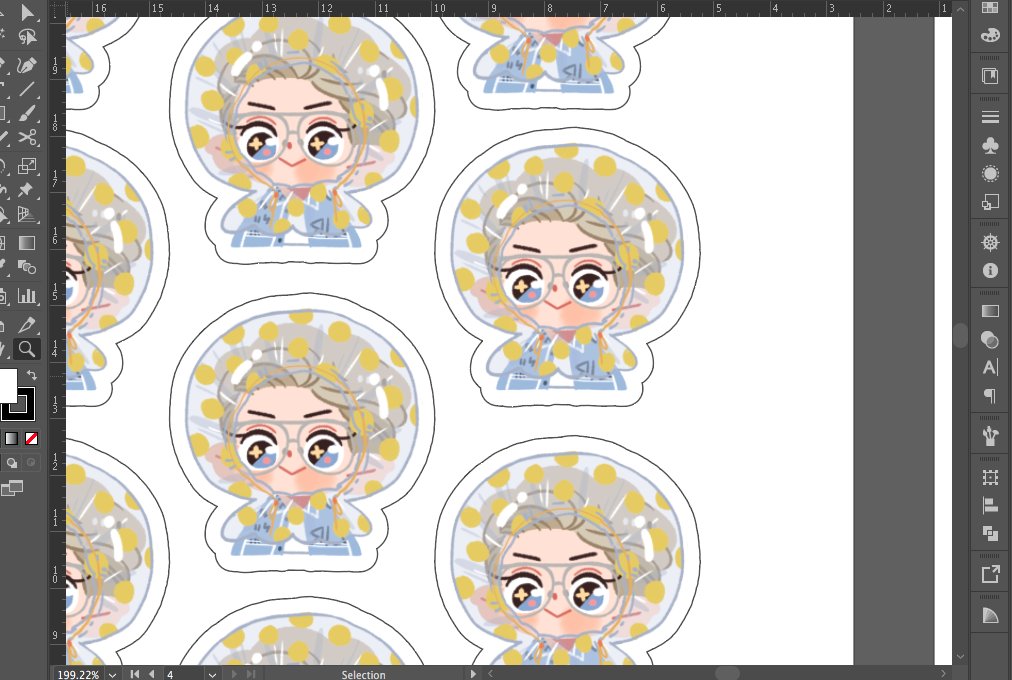
Task: Open the Navigator panel (wheel icon)
Action: (990, 243)
